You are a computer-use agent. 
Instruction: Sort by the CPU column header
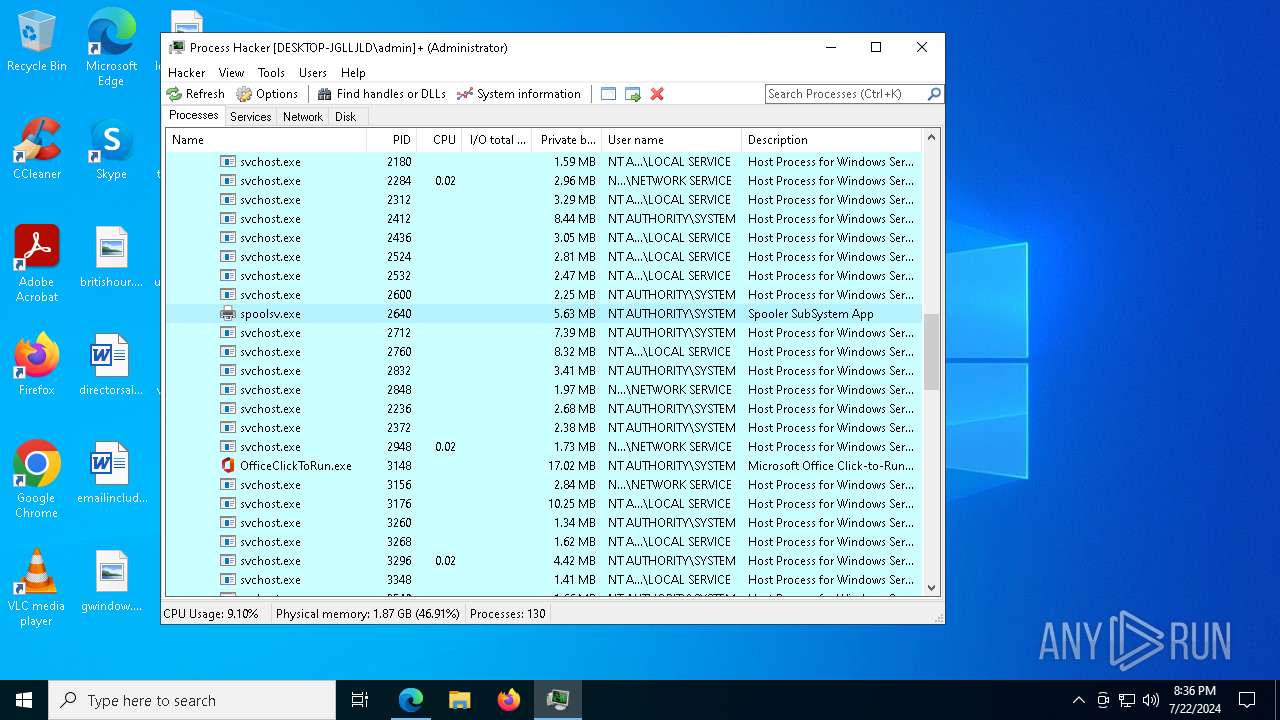438,140
